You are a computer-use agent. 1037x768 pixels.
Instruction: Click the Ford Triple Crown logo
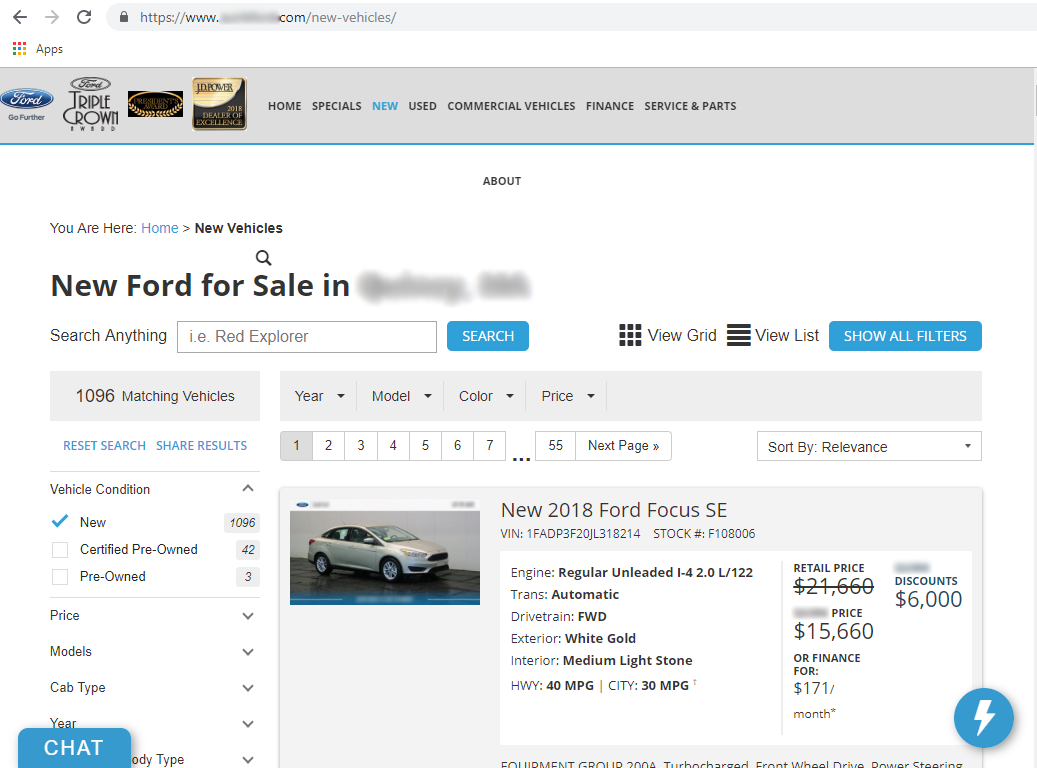coord(91,104)
